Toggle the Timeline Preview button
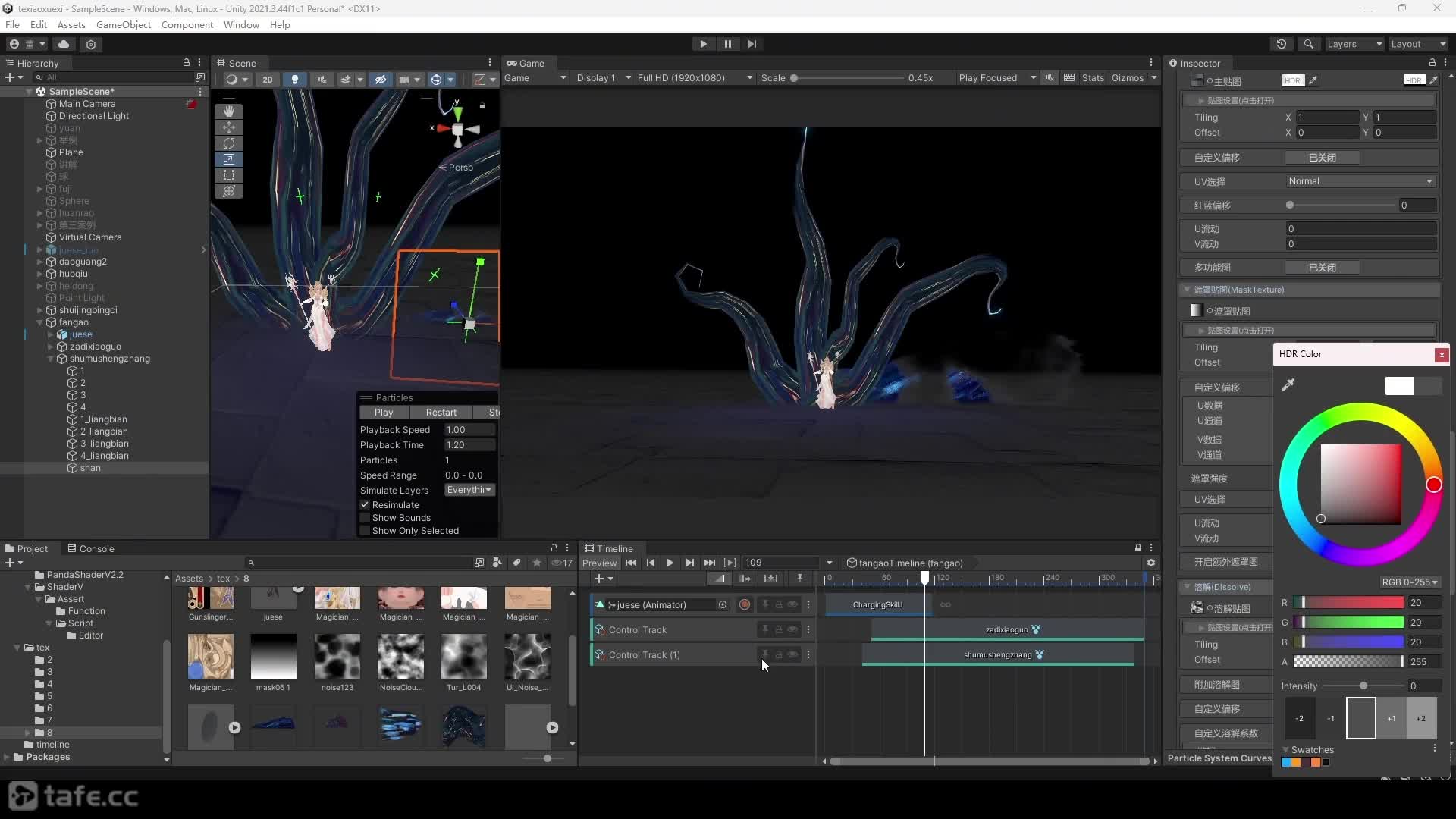The height and width of the screenshot is (819, 1456). tap(599, 563)
